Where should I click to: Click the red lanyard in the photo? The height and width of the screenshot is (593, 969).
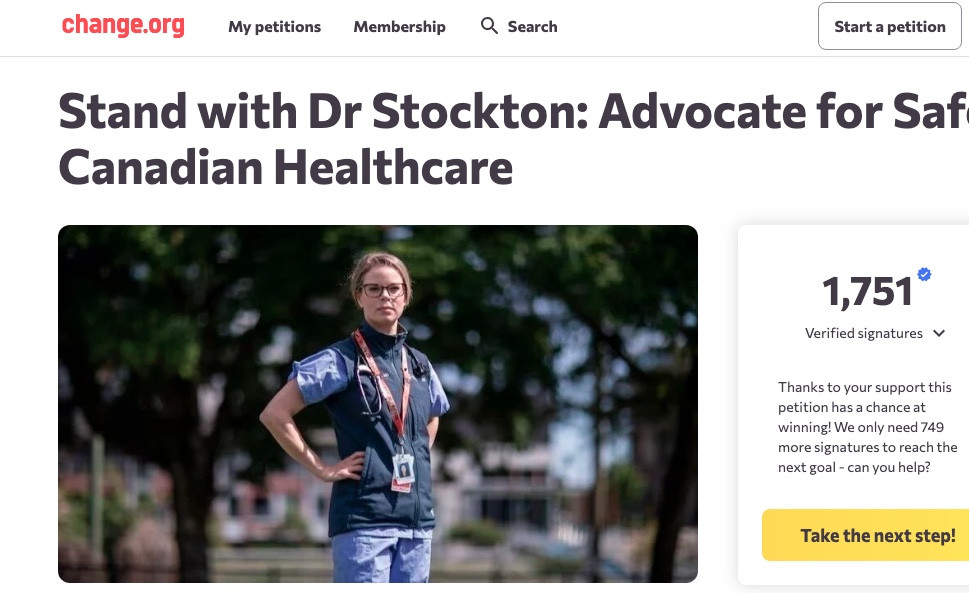click(384, 383)
